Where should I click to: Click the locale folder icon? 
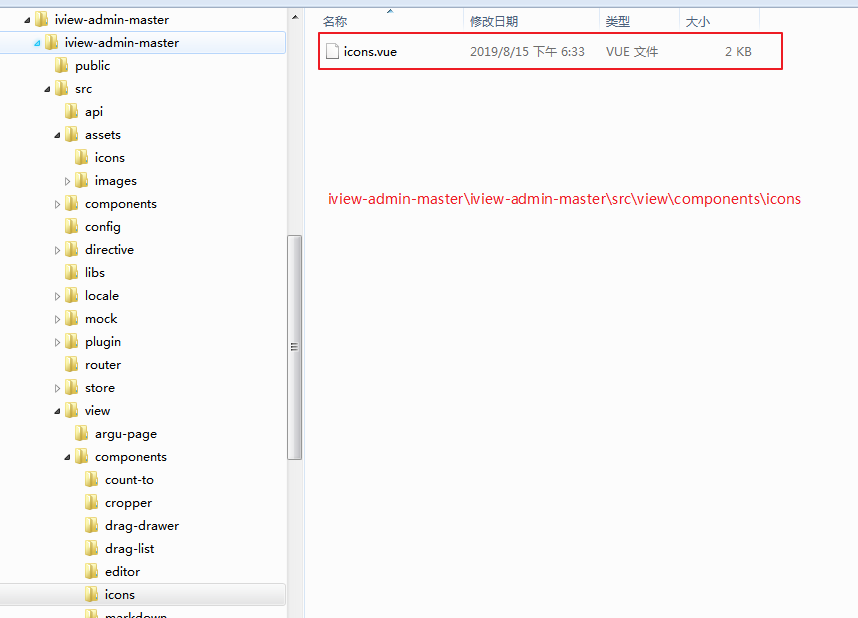coord(71,296)
